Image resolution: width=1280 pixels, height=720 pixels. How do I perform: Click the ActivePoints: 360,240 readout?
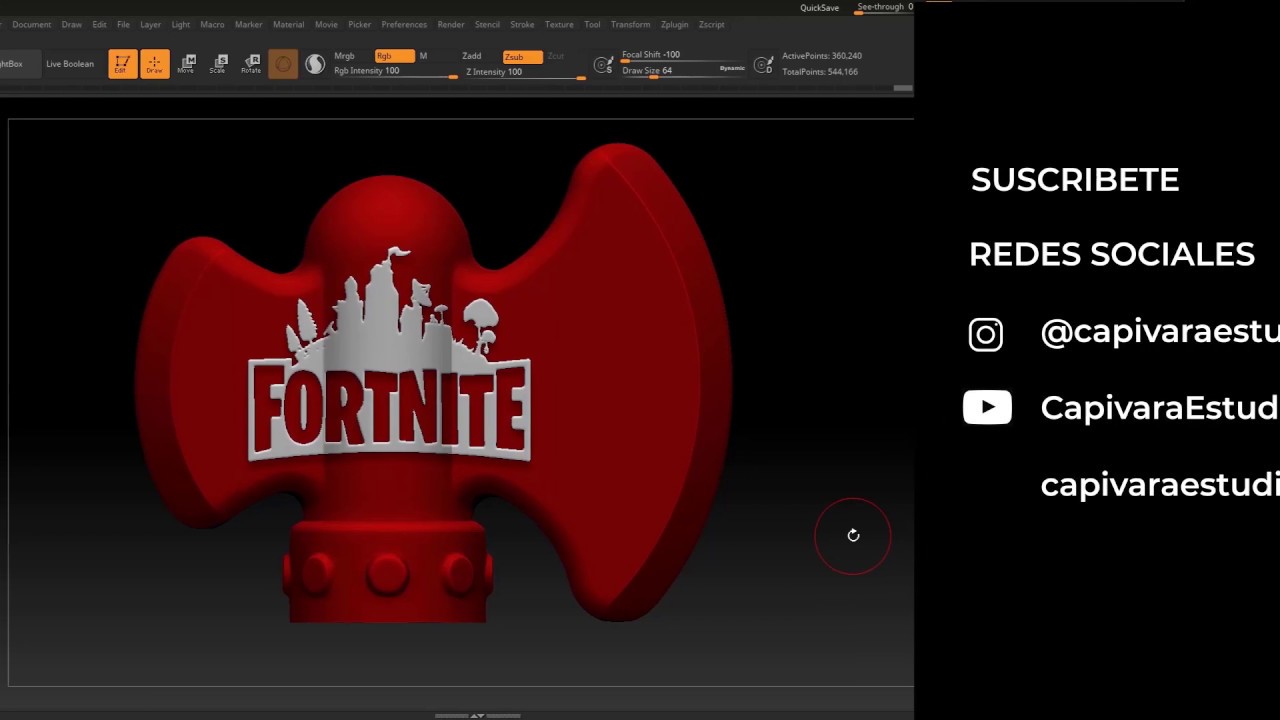[x=822, y=56]
